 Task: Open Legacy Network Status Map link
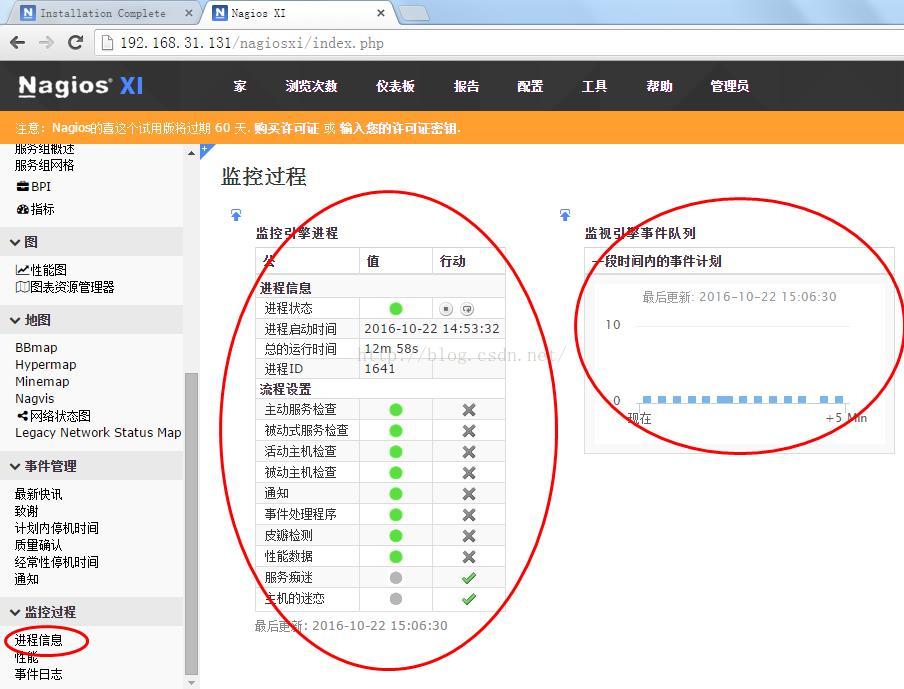coord(98,432)
